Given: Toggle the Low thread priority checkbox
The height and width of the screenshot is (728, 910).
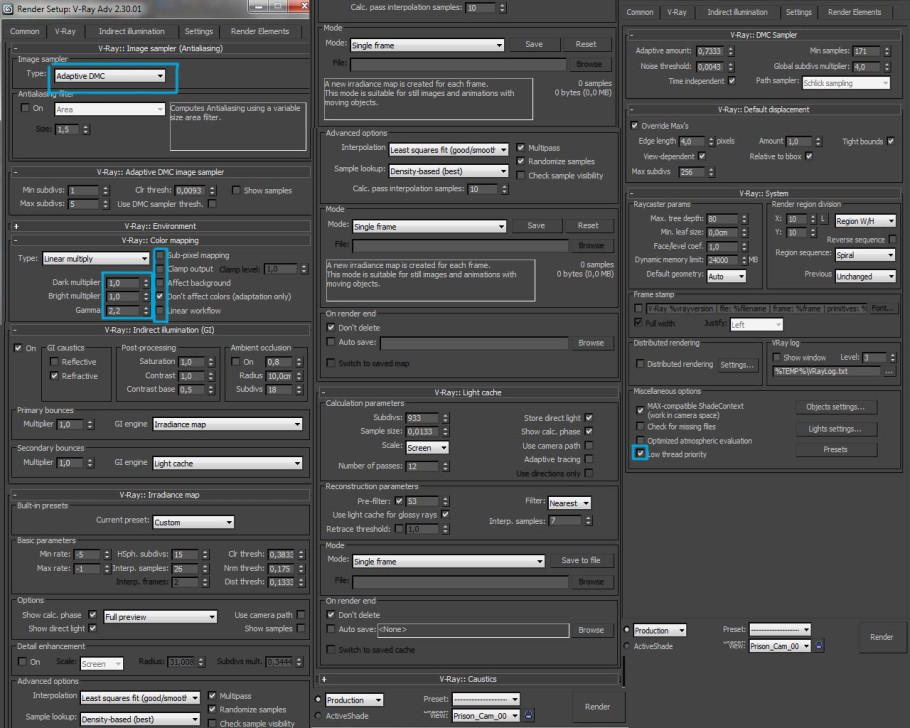Looking at the screenshot, I should point(640,453).
